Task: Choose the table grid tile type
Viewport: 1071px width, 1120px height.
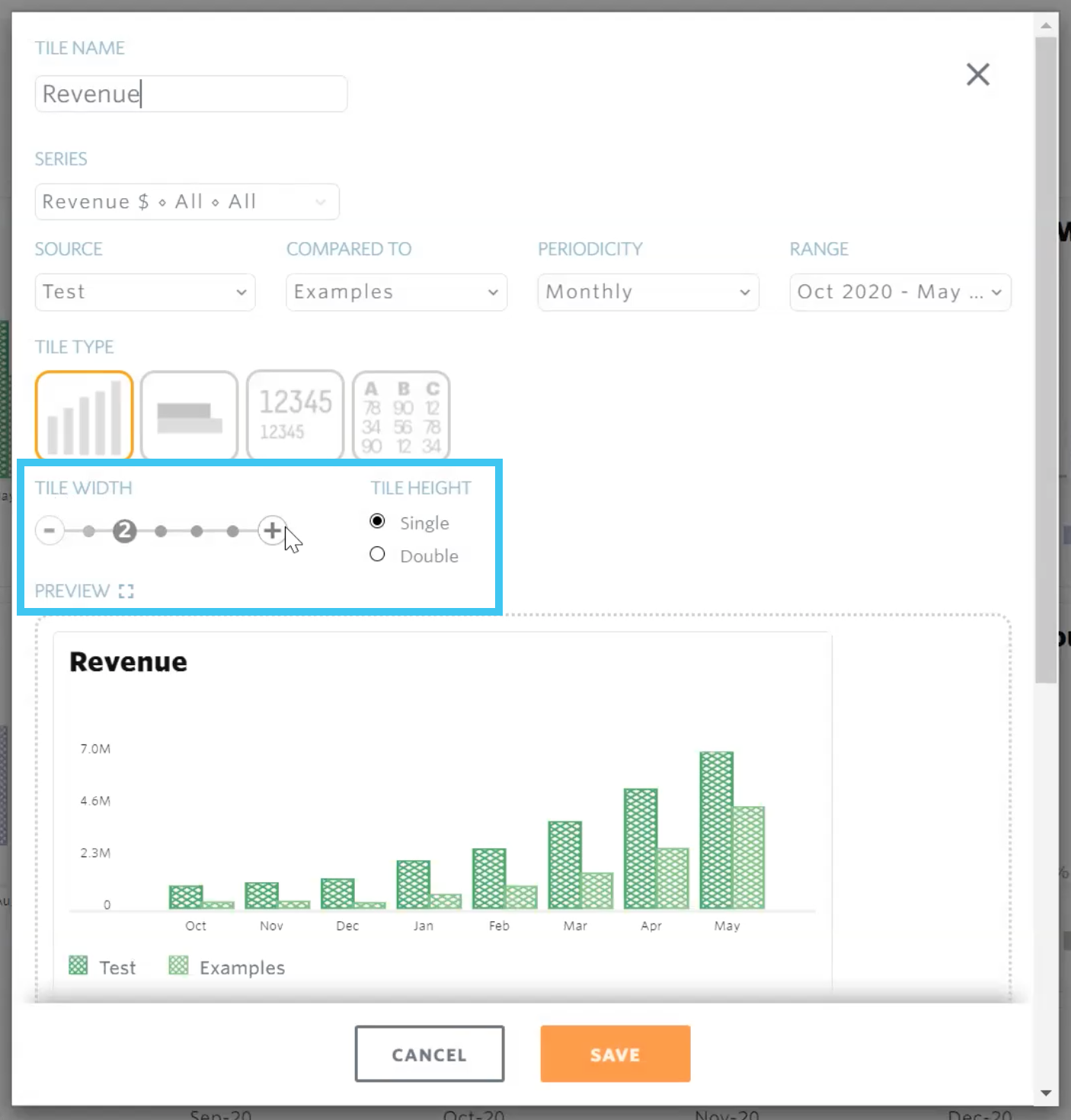Action: pos(401,415)
